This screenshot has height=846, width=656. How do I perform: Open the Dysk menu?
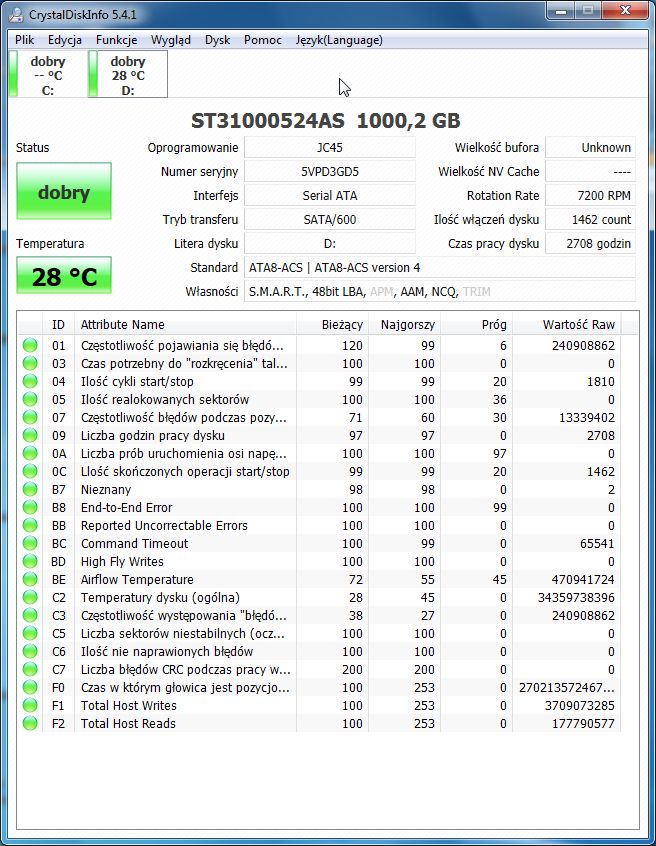coord(217,40)
